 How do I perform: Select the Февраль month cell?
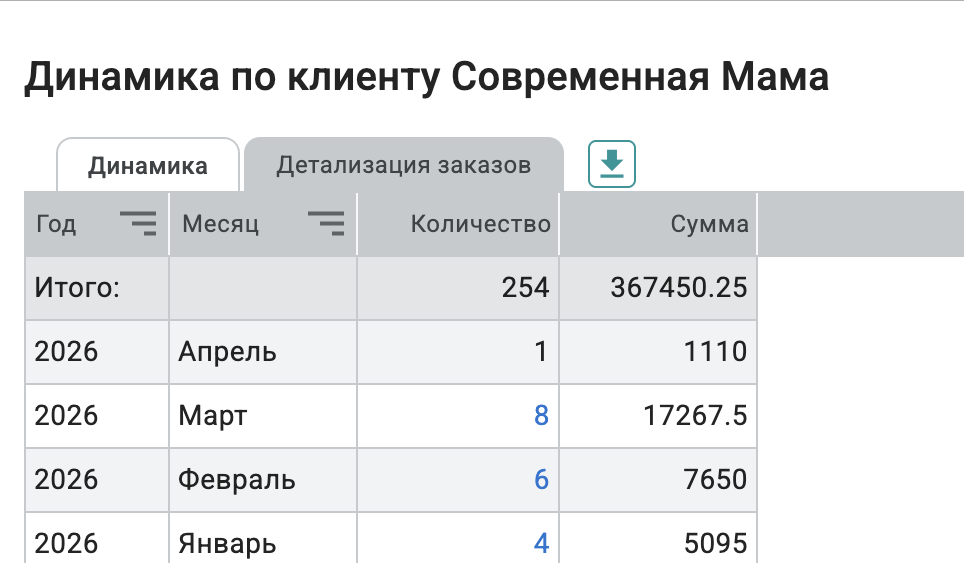coord(237,480)
